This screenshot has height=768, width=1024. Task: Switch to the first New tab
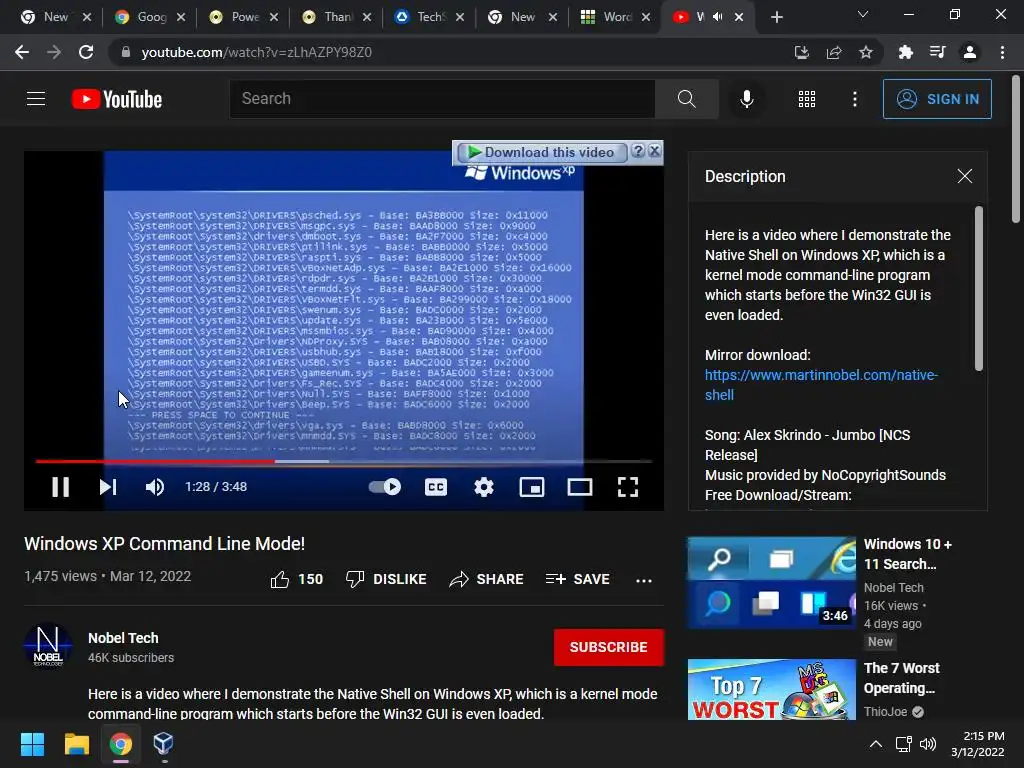(56, 17)
